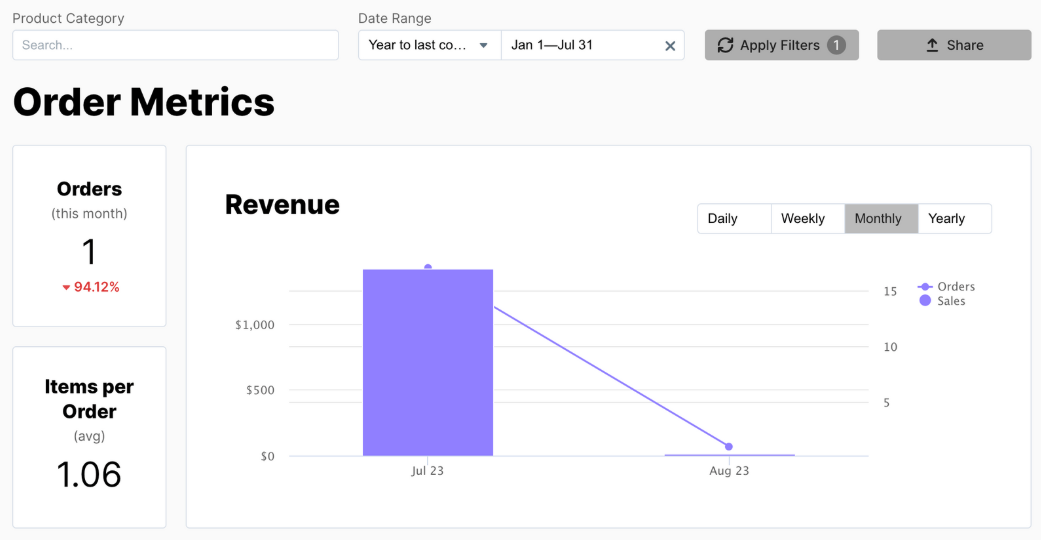
Task: Click the Orders data point for Aug 23
Action: tap(729, 446)
